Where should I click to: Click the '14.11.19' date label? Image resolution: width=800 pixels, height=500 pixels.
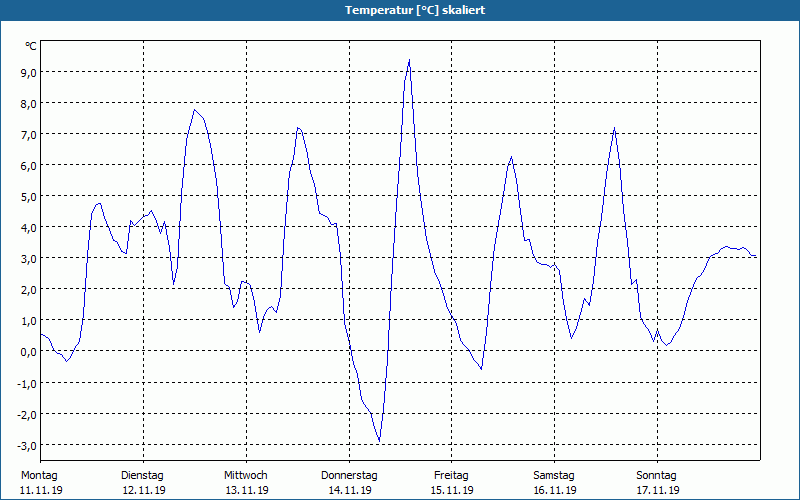(350, 490)
